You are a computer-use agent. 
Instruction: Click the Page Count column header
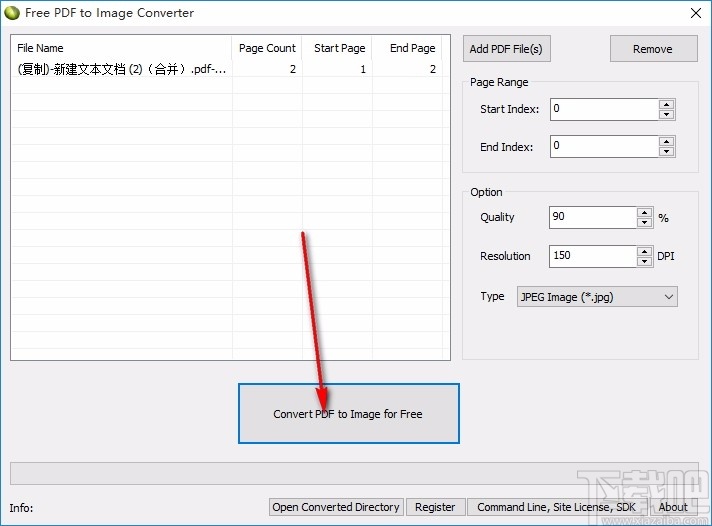coord(267,48)
